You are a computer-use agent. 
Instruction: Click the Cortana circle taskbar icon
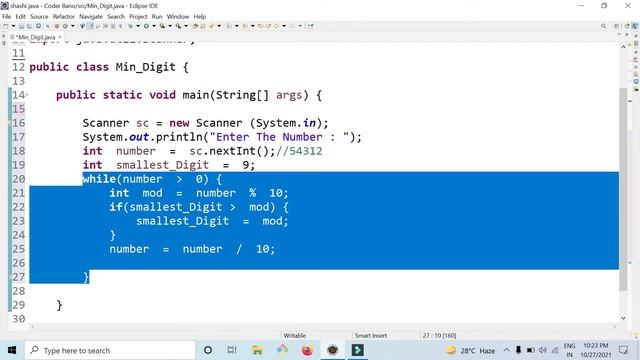[208, 350]
